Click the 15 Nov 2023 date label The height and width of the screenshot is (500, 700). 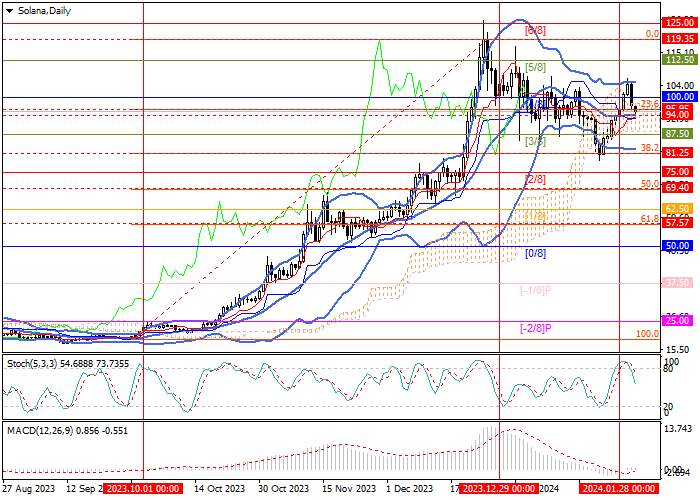[x=349, y=489]
